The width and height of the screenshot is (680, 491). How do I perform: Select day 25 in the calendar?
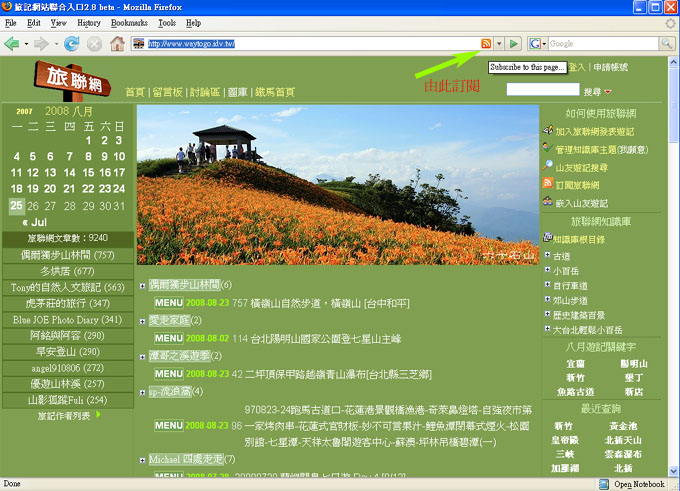16,205
